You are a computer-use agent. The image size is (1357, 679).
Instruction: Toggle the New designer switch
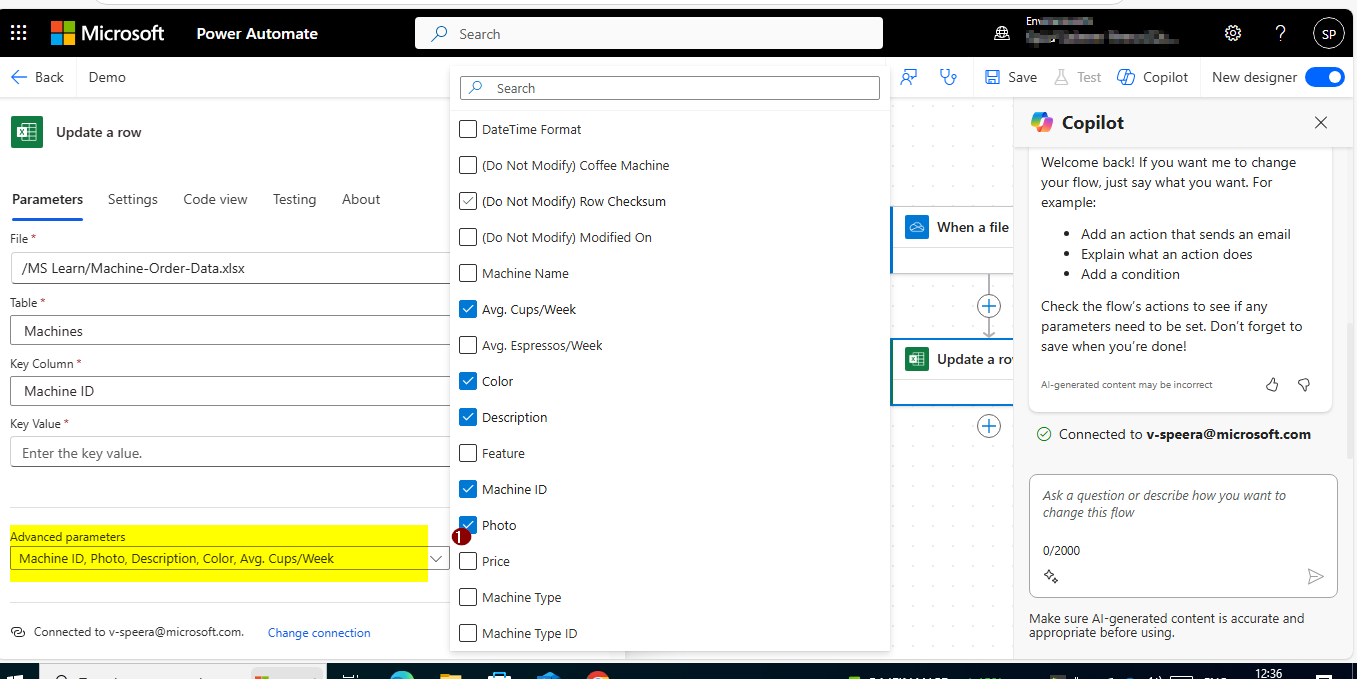(x=1325, y=77)
